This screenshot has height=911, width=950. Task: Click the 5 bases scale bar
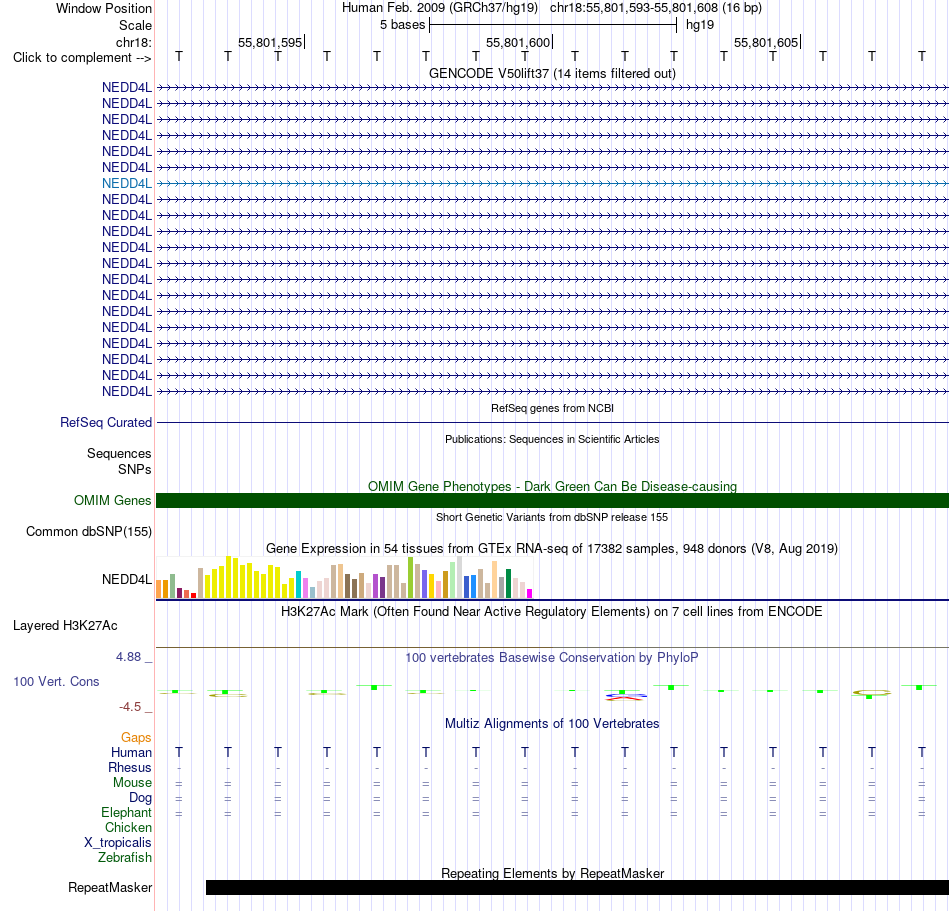tap(553, 25)
